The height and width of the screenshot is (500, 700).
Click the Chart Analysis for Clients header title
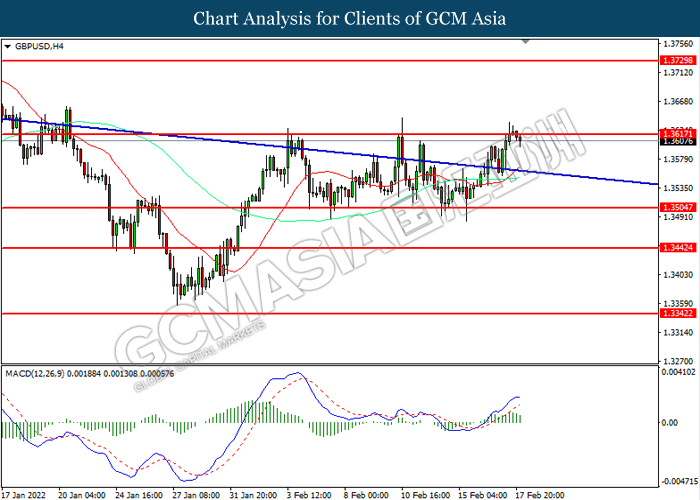click(x=350, y=19)
